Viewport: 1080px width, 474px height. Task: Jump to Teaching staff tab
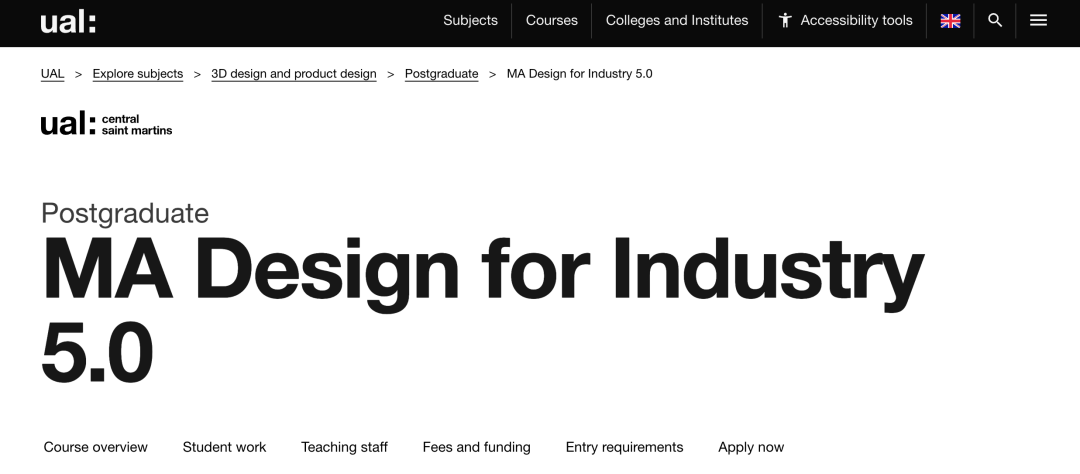pyautogui.click(x=344, y=447)
